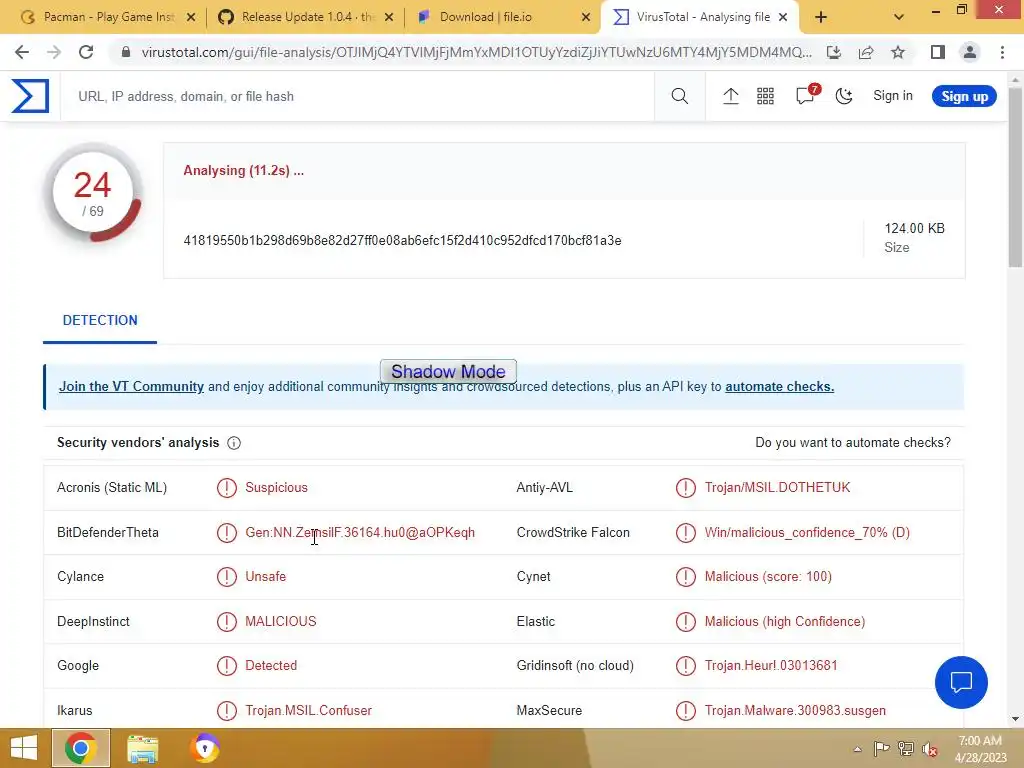
Task: Focus the URL, IP, domain search field
Action: pyautogui.click(x=357, y=96)
